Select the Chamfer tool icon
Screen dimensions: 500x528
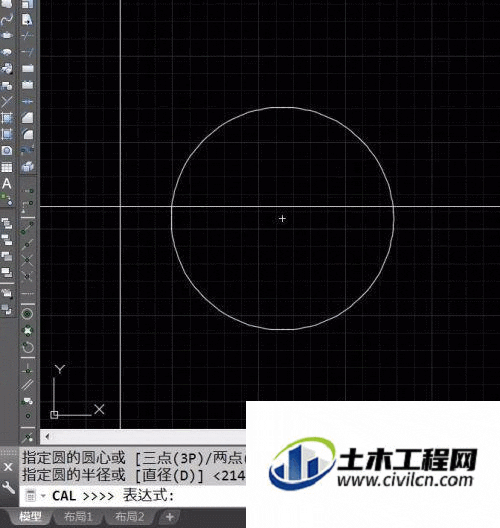[28, 118]
